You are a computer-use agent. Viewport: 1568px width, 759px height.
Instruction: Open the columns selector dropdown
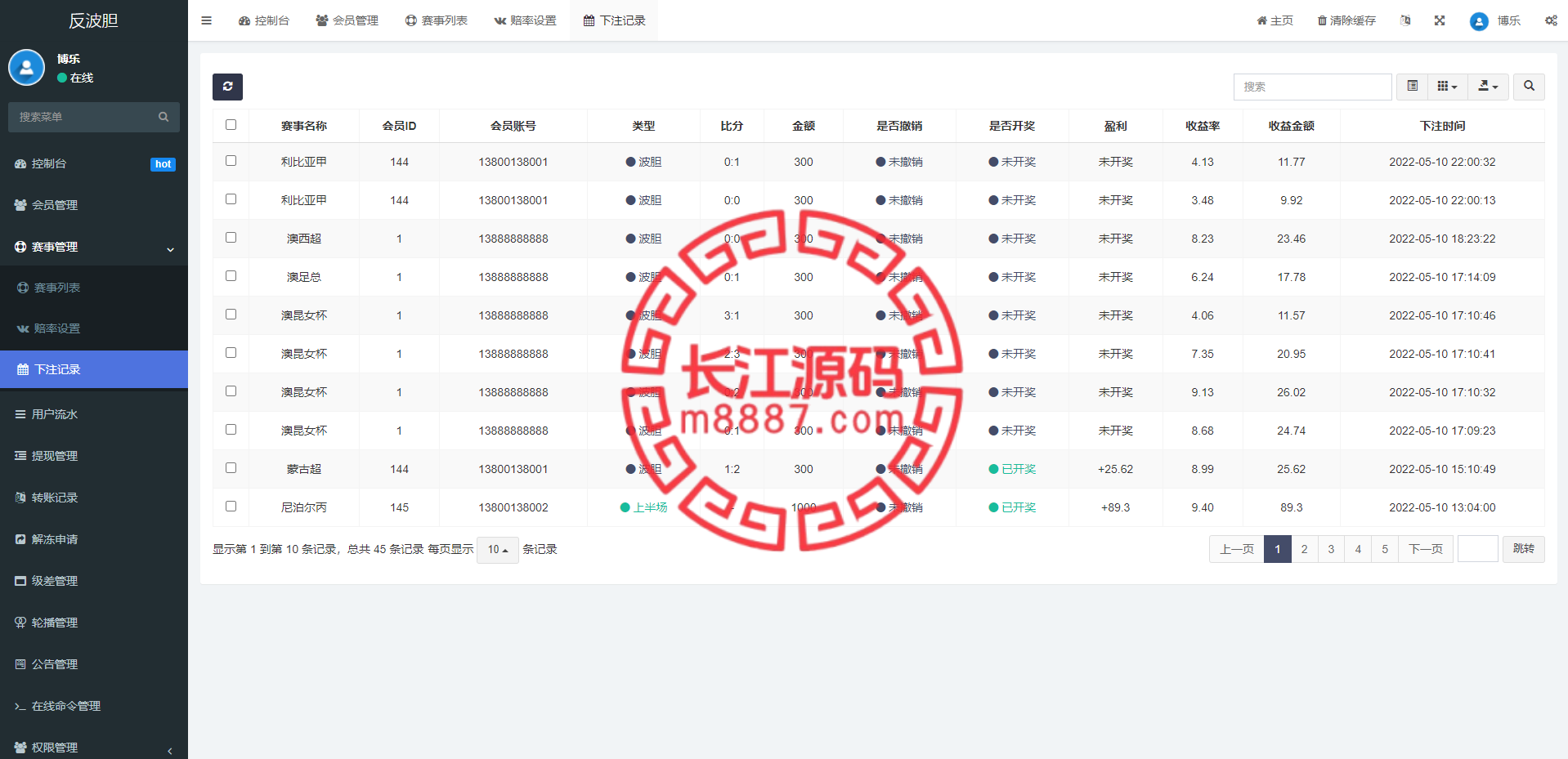point(1447,86)
